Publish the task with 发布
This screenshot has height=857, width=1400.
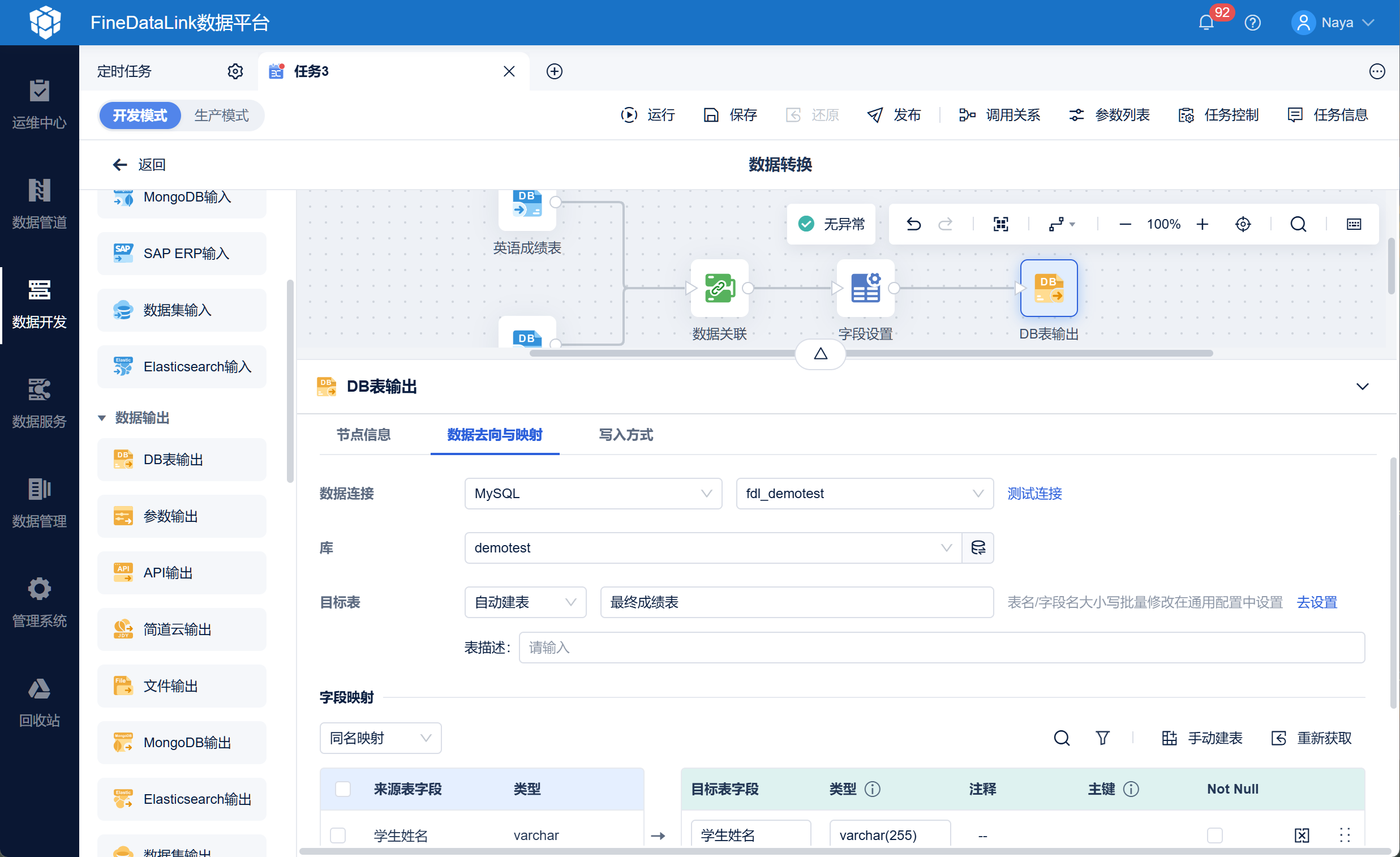tap(894, 115)
